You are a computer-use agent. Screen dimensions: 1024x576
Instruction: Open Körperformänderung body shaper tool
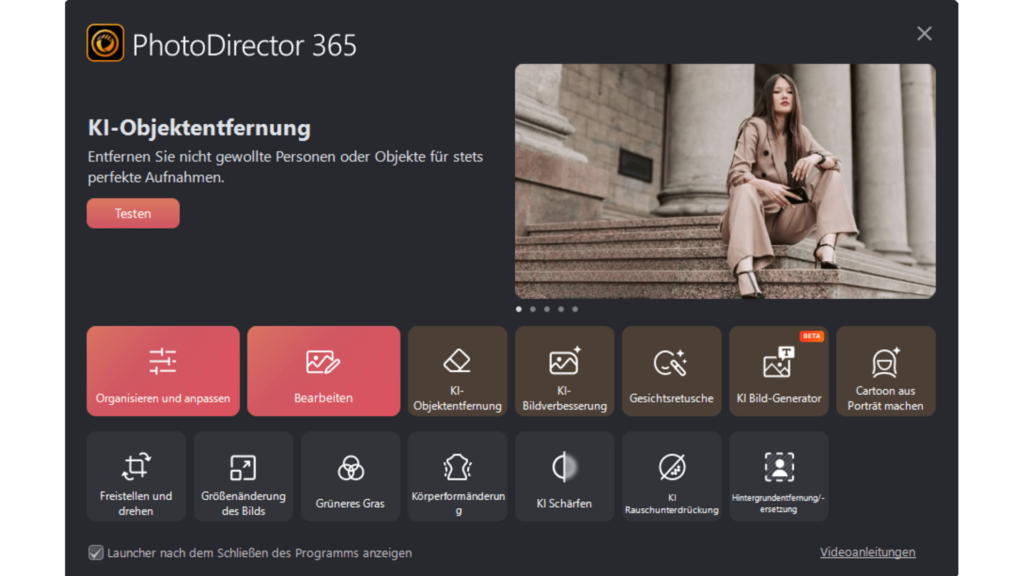pos(457,476)
